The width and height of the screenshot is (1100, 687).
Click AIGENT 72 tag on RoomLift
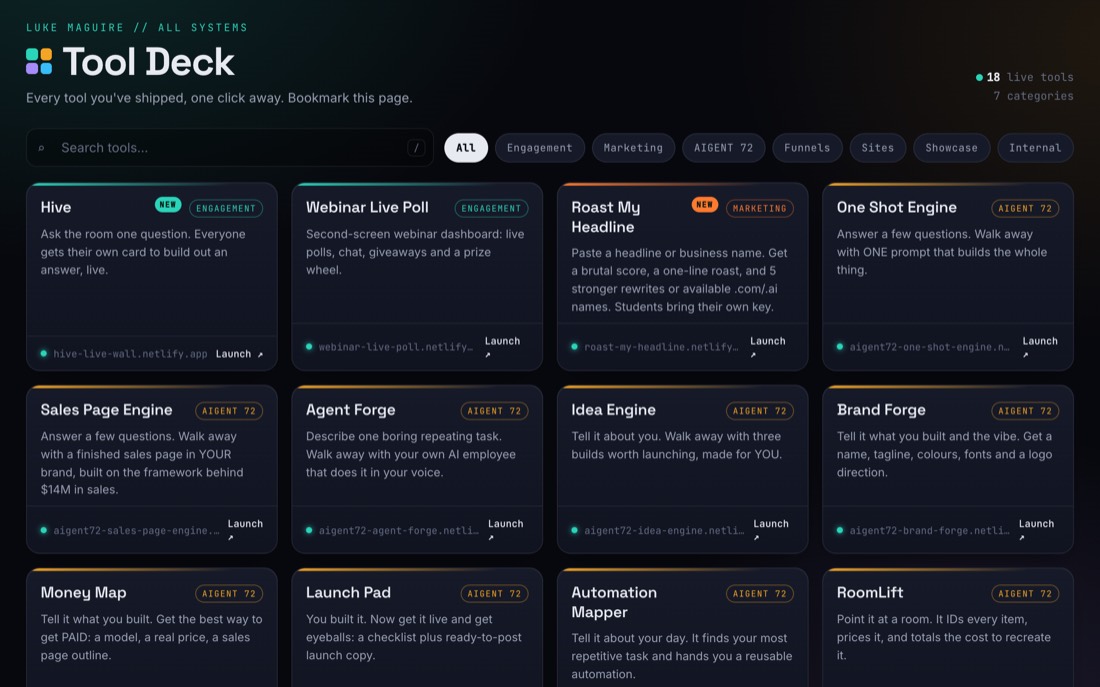click(1025, 594)
